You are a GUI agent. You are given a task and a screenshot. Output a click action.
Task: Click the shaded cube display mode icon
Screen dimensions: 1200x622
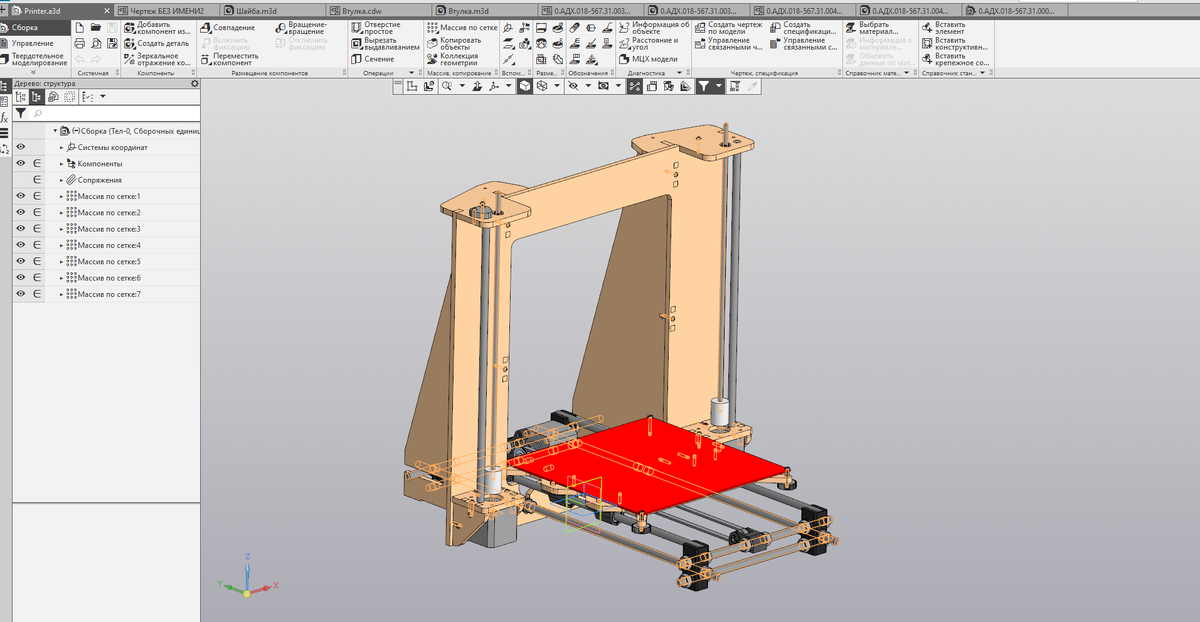click(x=525, y=87)
